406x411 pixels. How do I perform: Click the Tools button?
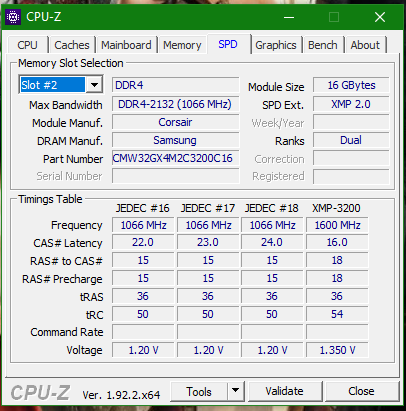coord(199,391)
